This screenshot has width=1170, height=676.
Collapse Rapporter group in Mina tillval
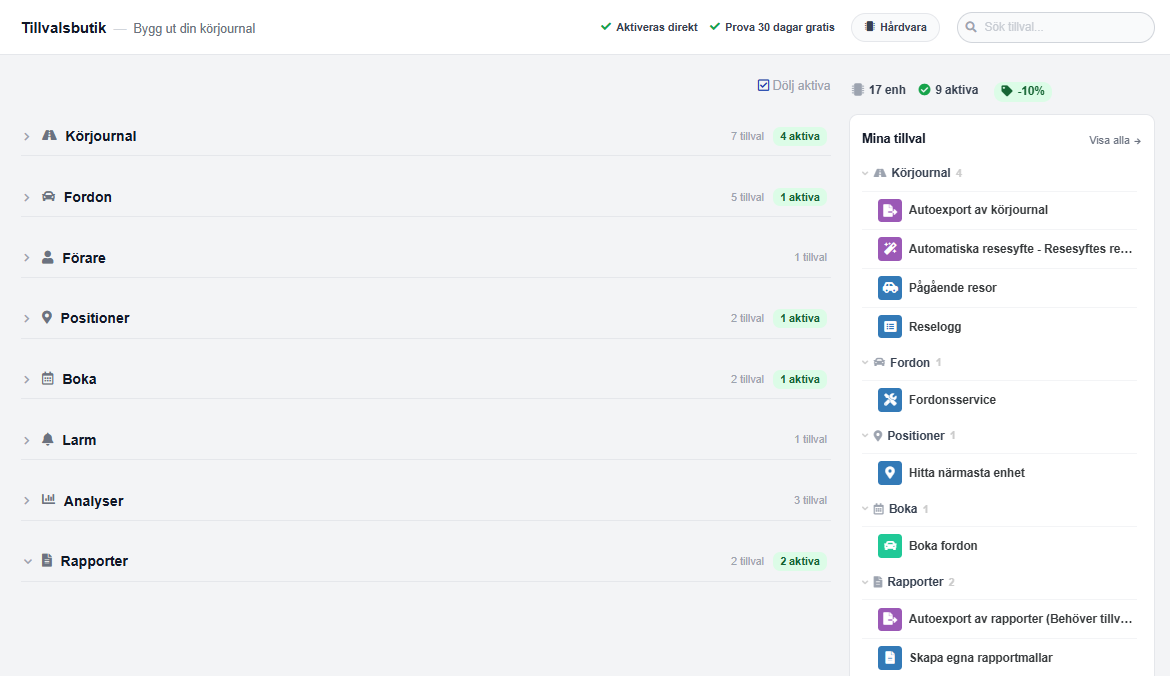[866, 582]
